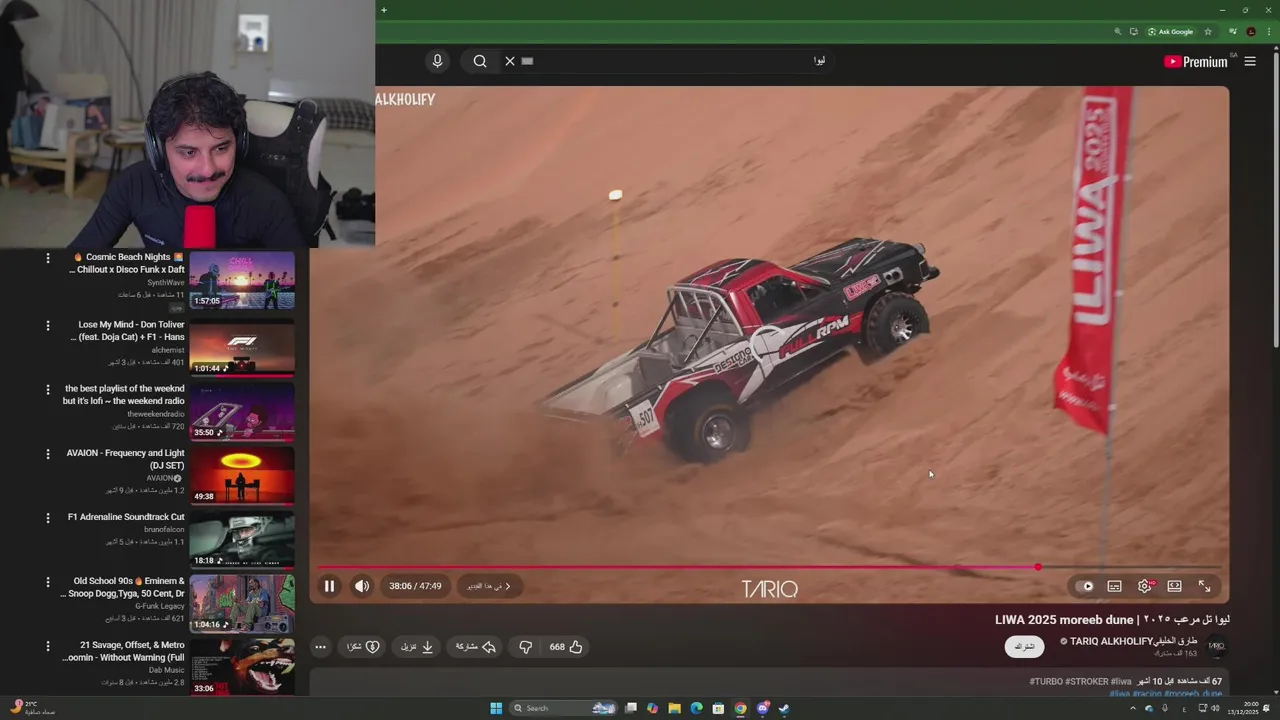This screenshot has width=1280, height=720.
Task: Dislike the video
Action: click(525, 647)
